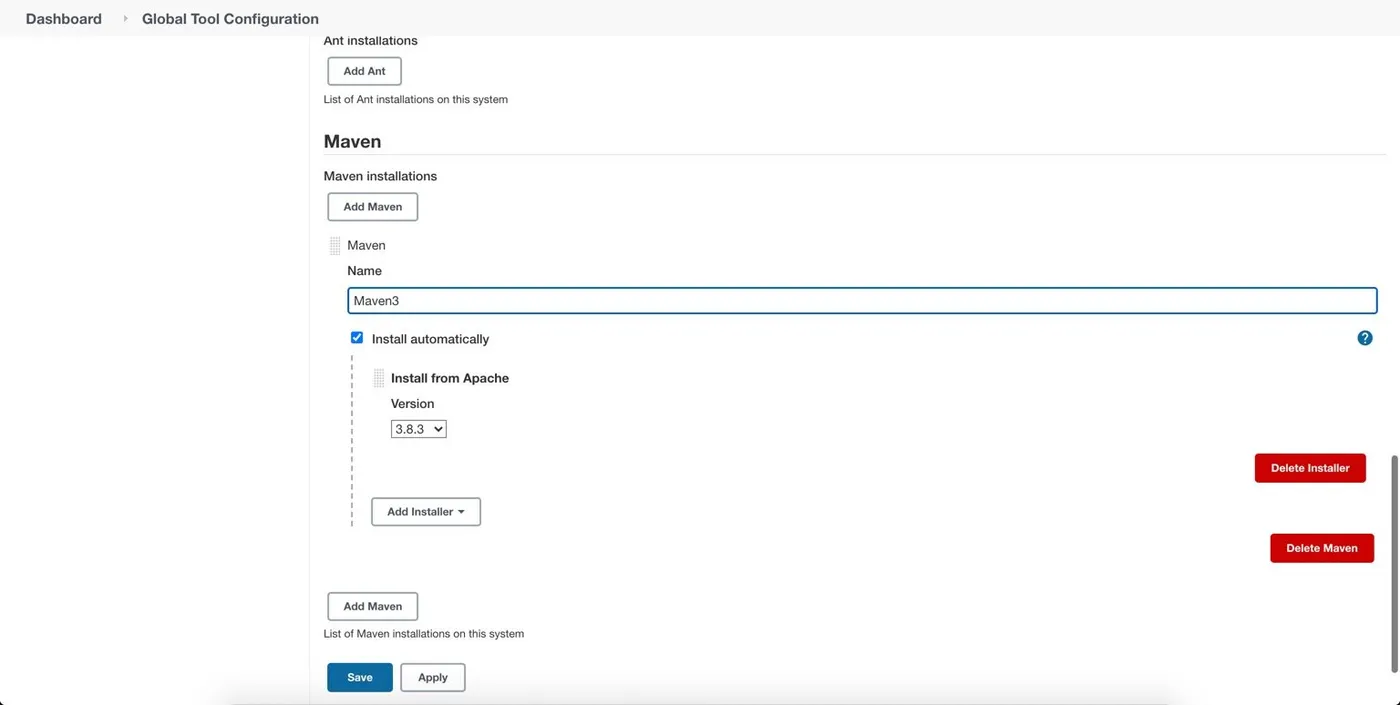Click the Add Maven button above the Maven entry
This screenshot has height=705, width=1400.
pos(373,207)
